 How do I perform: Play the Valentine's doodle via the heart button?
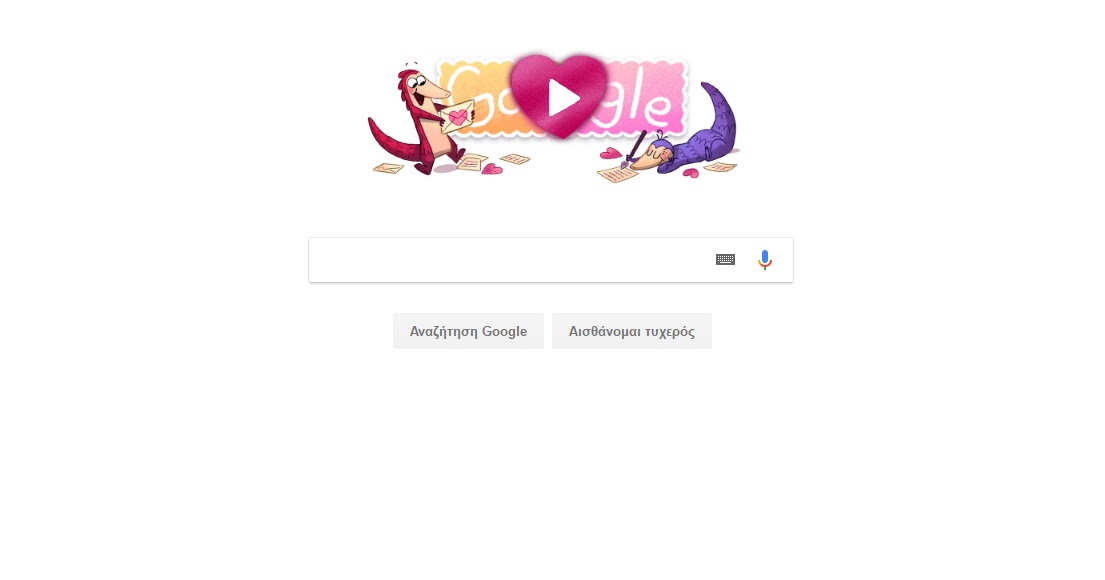point(559,97)
